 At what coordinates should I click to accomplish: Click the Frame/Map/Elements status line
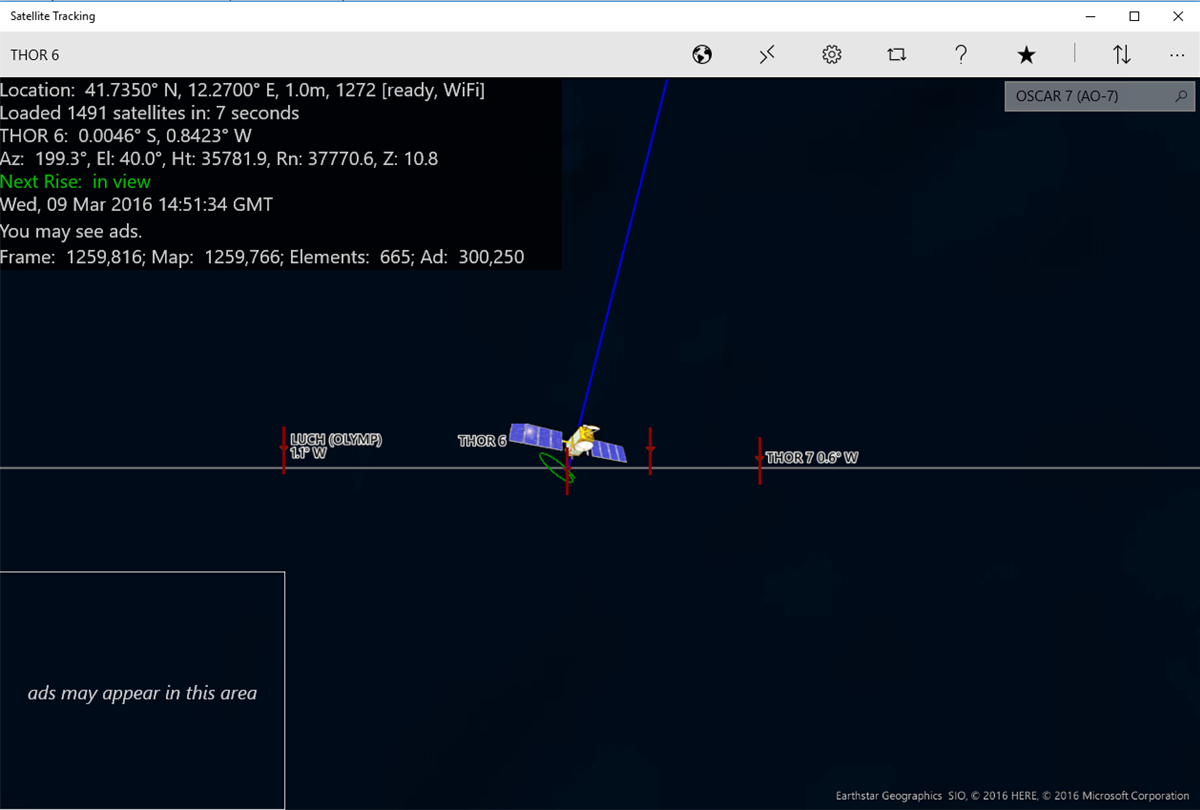pyautogui.click(x=262, y=257)
